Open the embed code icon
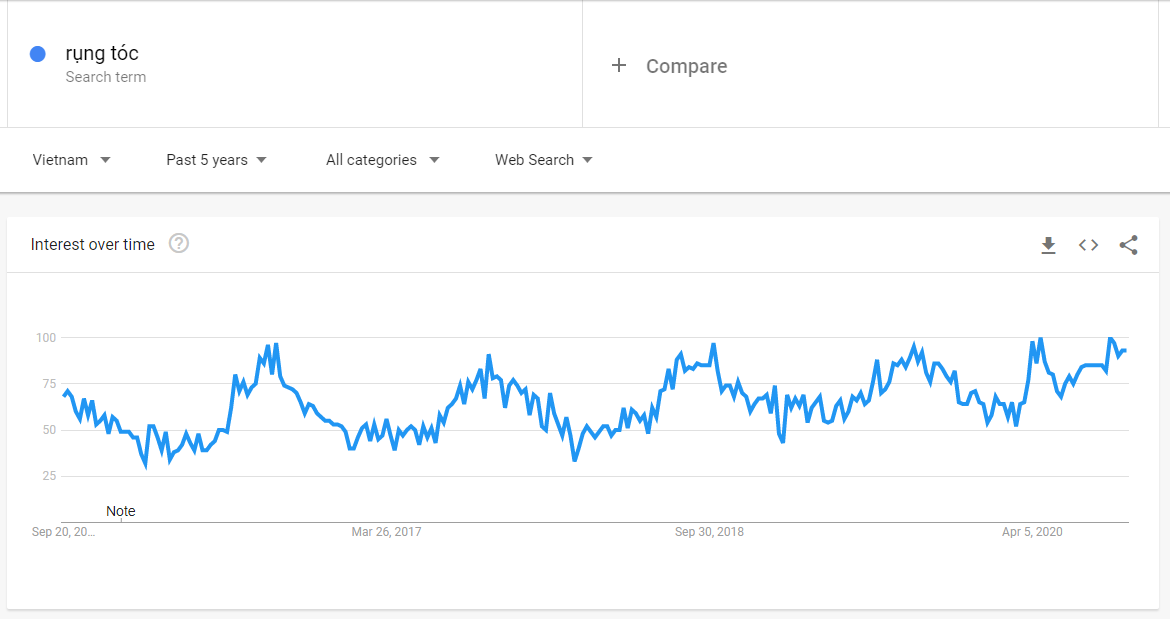This screenshot has width=1170, height=619. [1088, 245]
